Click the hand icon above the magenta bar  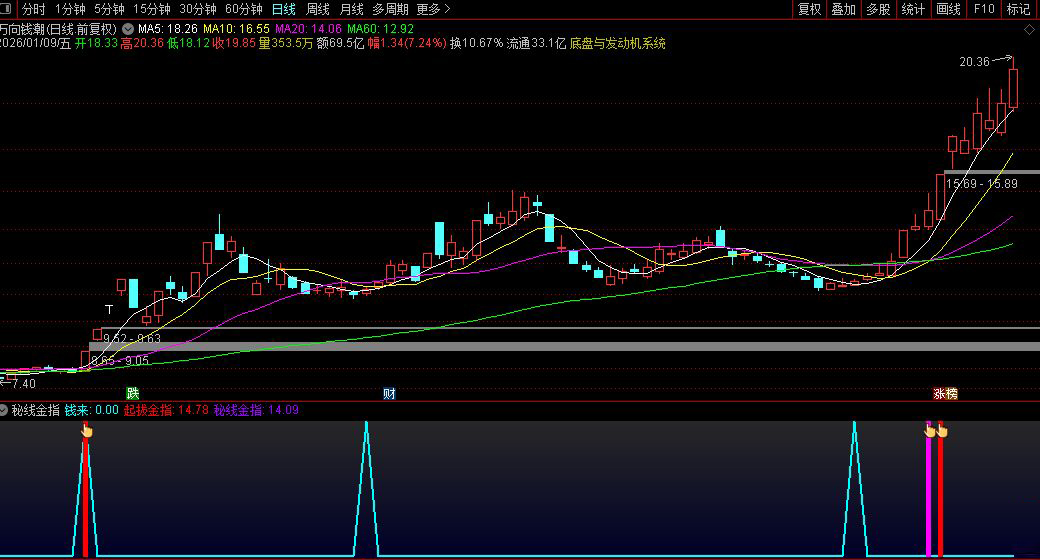point(929,431)
